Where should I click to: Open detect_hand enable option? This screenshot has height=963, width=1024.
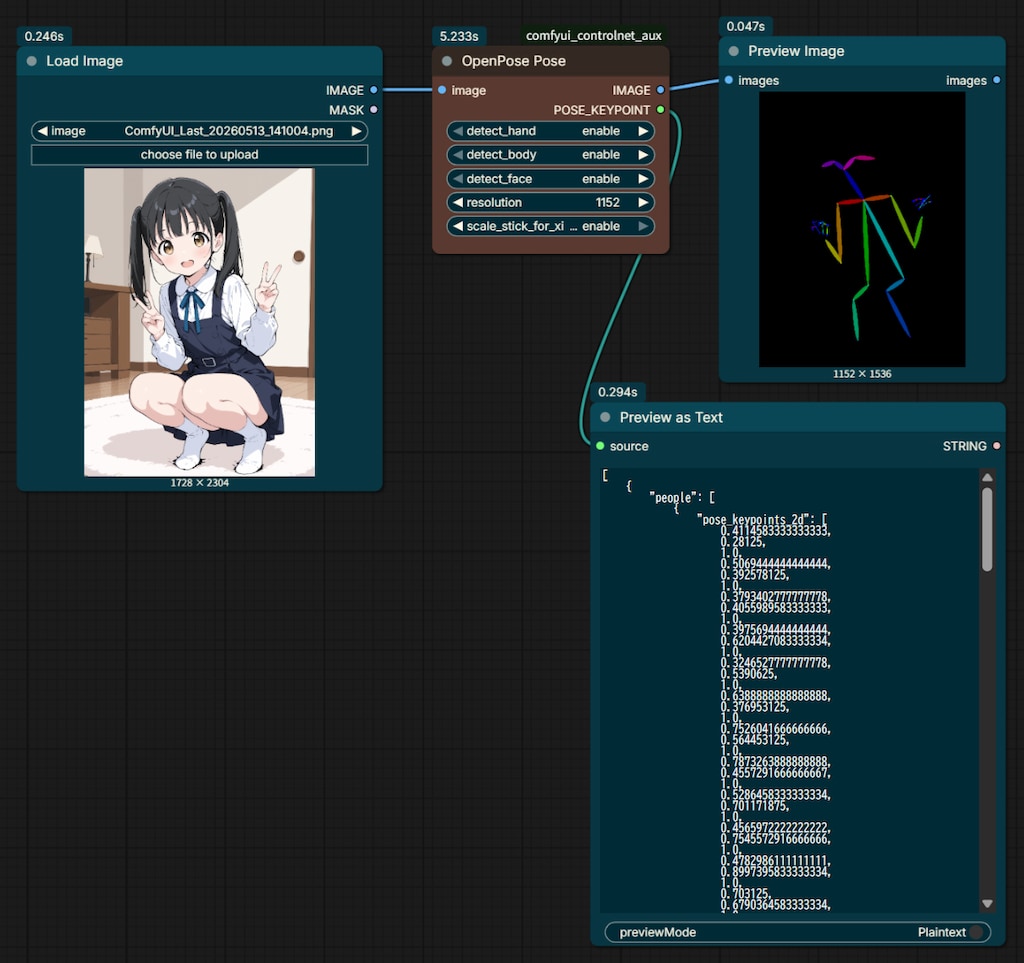tap(551, 131)
